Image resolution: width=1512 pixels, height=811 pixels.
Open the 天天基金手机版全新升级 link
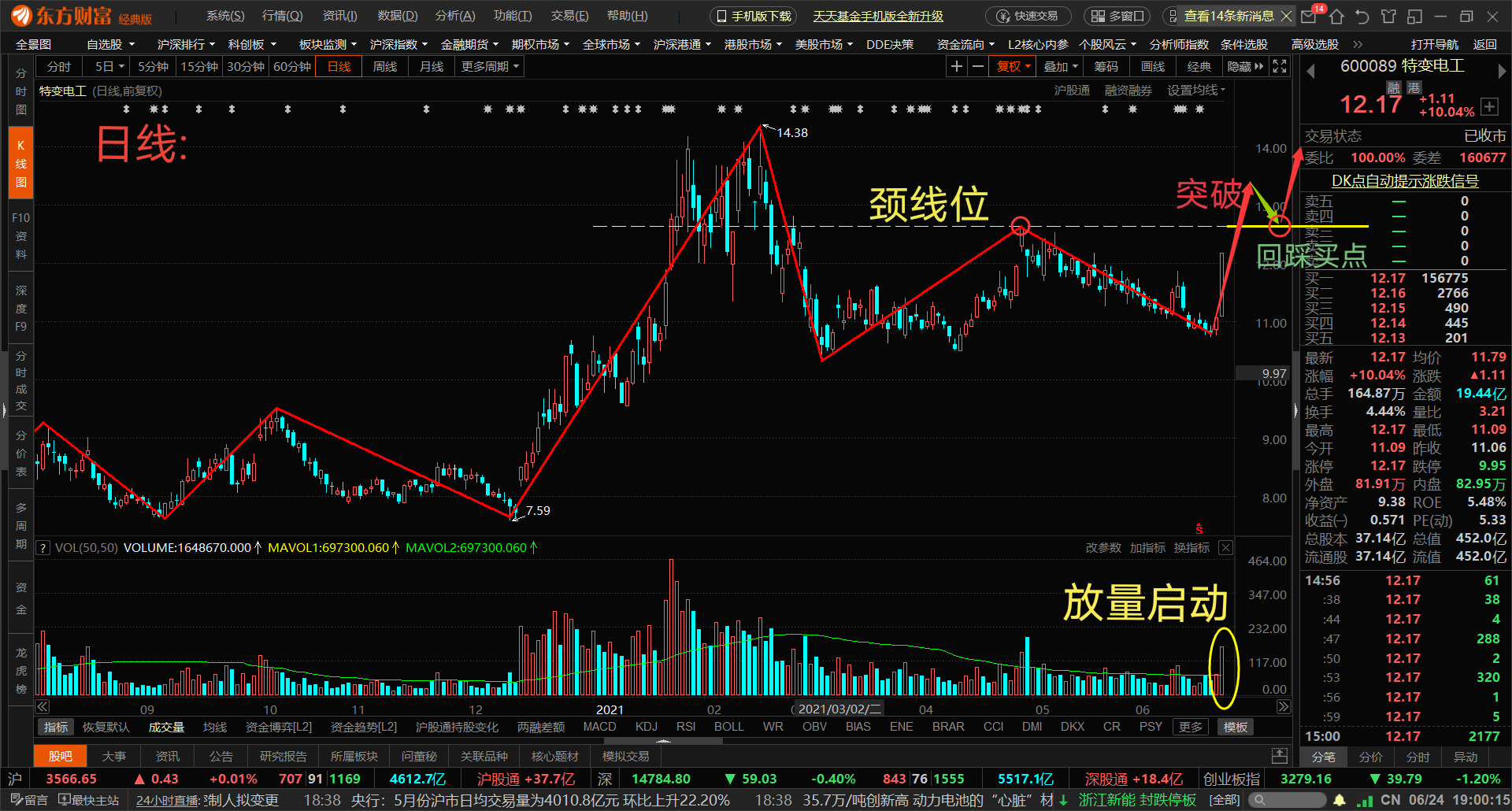tap(878, 16)
